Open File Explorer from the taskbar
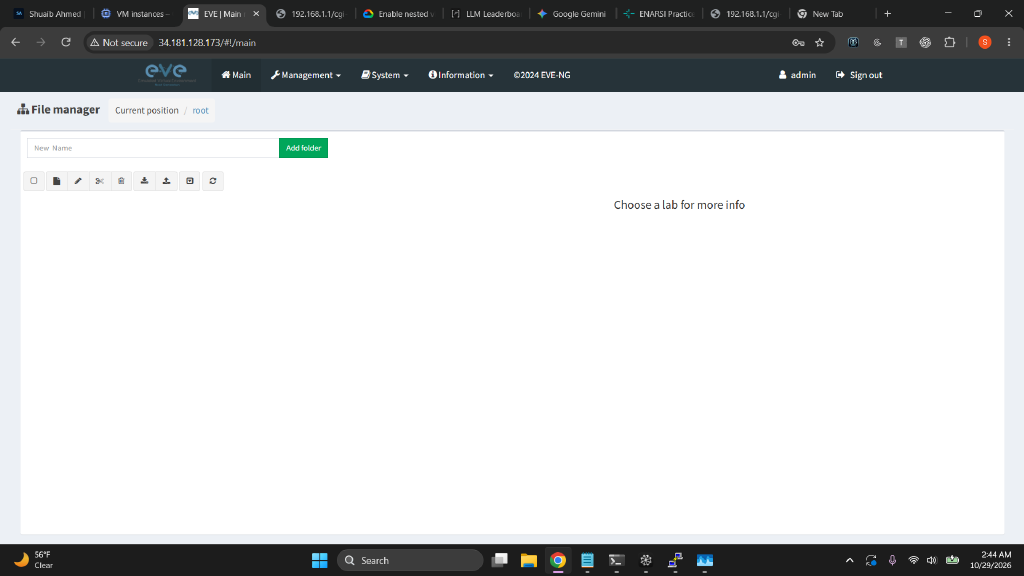This screenshot has height=576, width=1024. coord(528,560)
